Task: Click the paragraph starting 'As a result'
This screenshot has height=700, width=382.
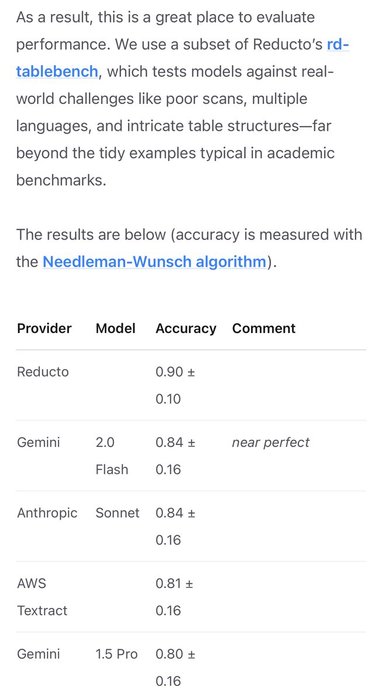Action: (x=183, y=99)
